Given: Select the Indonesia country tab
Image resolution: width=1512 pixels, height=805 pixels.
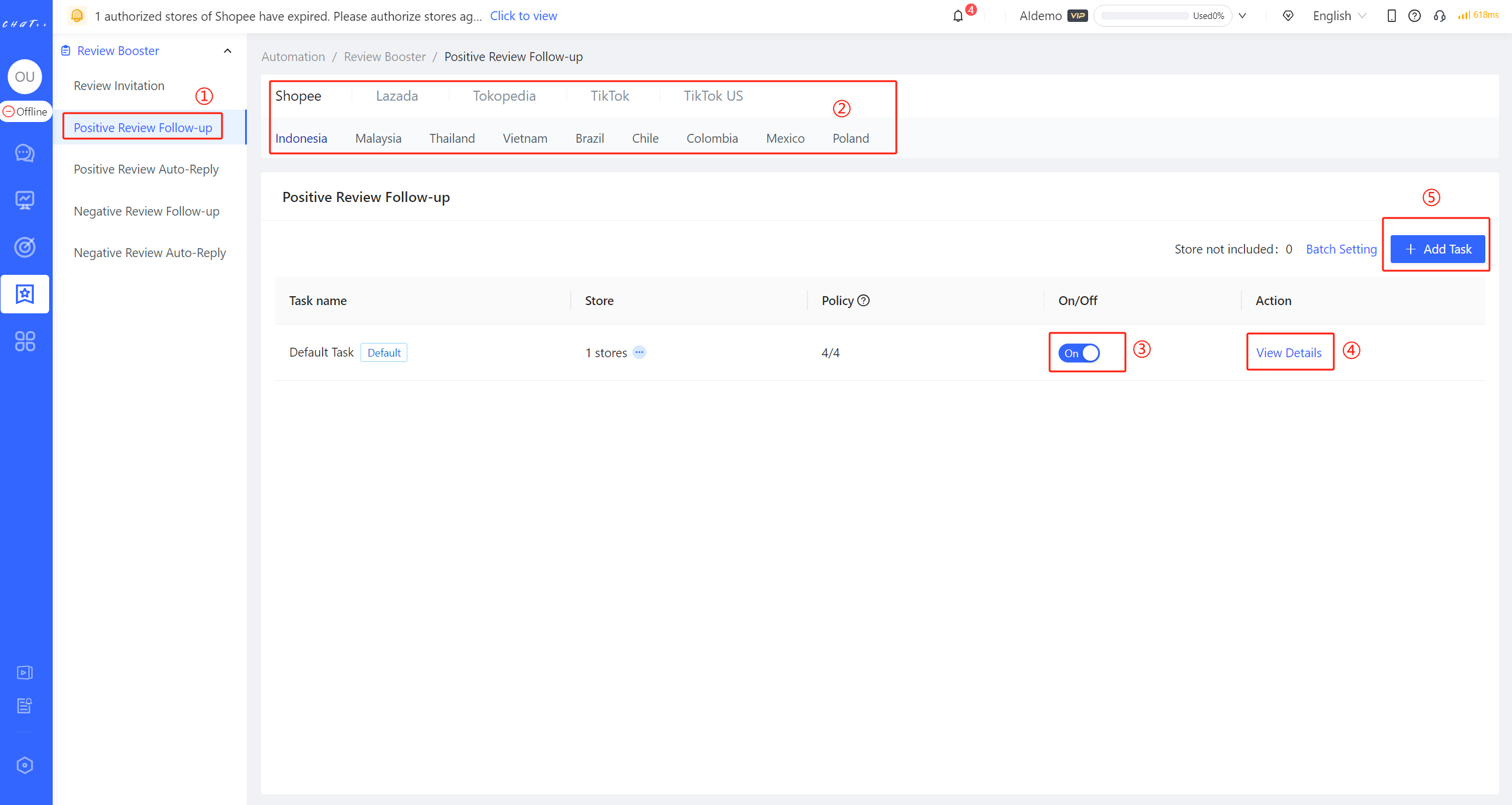Looking at the screenshot, I should click(301, 139).
